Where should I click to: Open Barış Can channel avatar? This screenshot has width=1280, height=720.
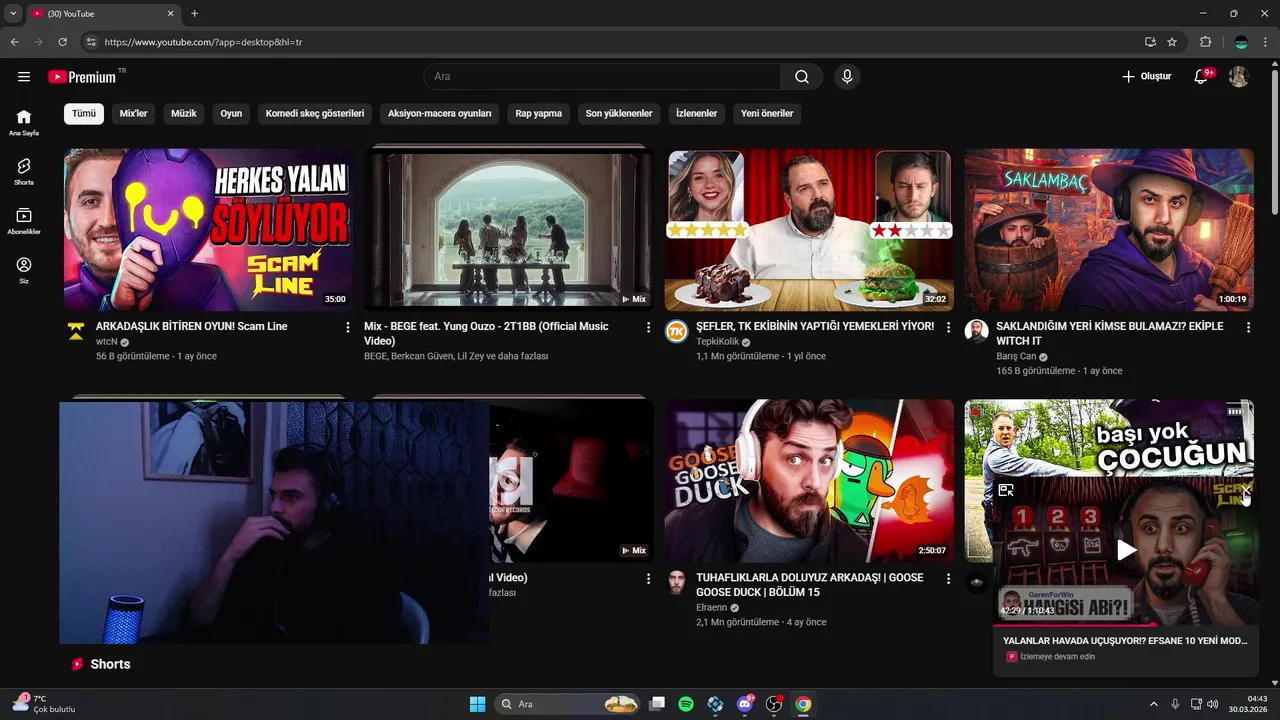[x=976, y=332]
